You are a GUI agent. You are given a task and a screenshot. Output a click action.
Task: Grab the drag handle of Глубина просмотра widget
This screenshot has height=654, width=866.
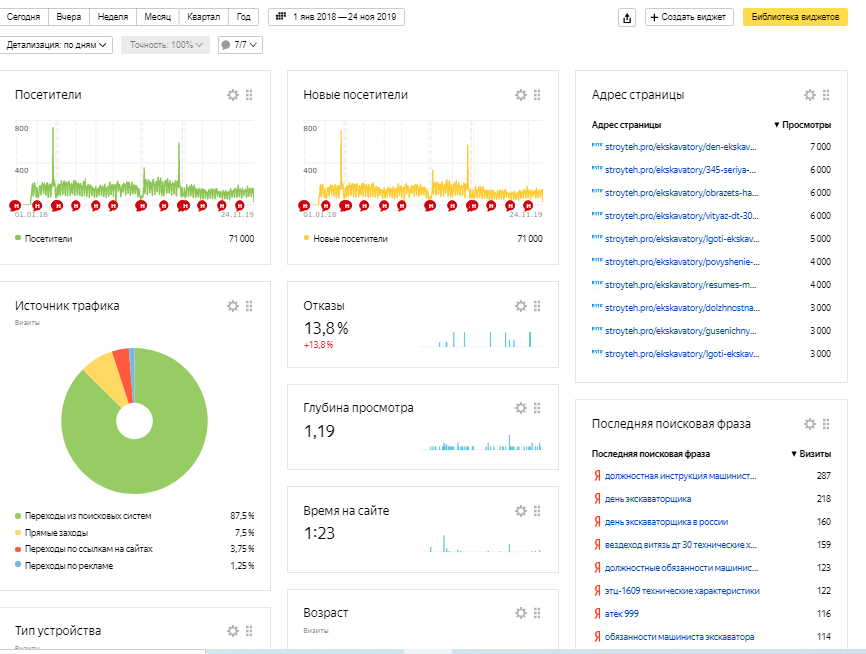(537, 408)
